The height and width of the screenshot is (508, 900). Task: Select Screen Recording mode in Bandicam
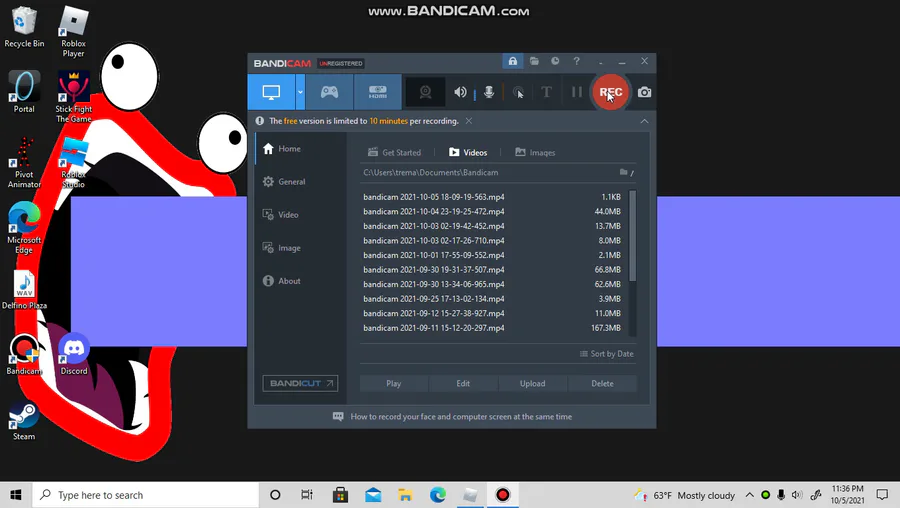(x=271, y=92)
